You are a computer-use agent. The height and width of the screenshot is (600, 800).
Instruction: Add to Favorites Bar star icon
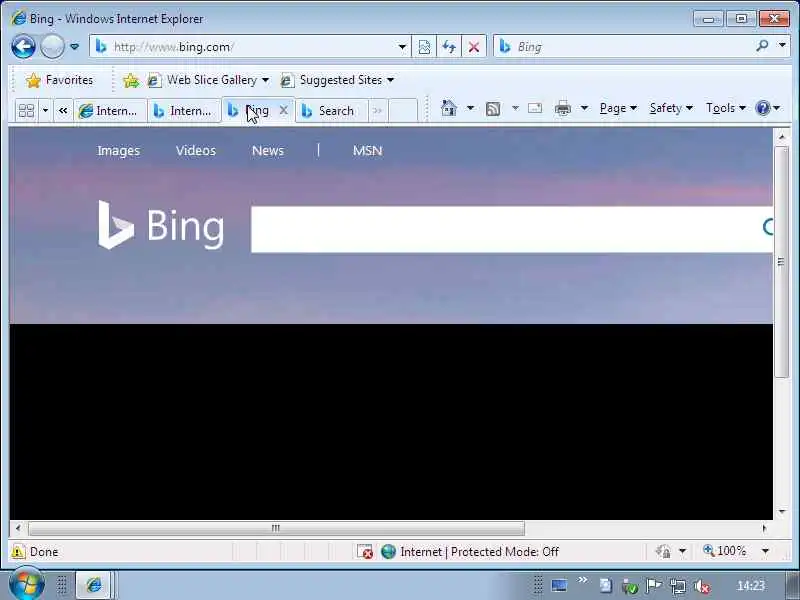tap(131, 80)
